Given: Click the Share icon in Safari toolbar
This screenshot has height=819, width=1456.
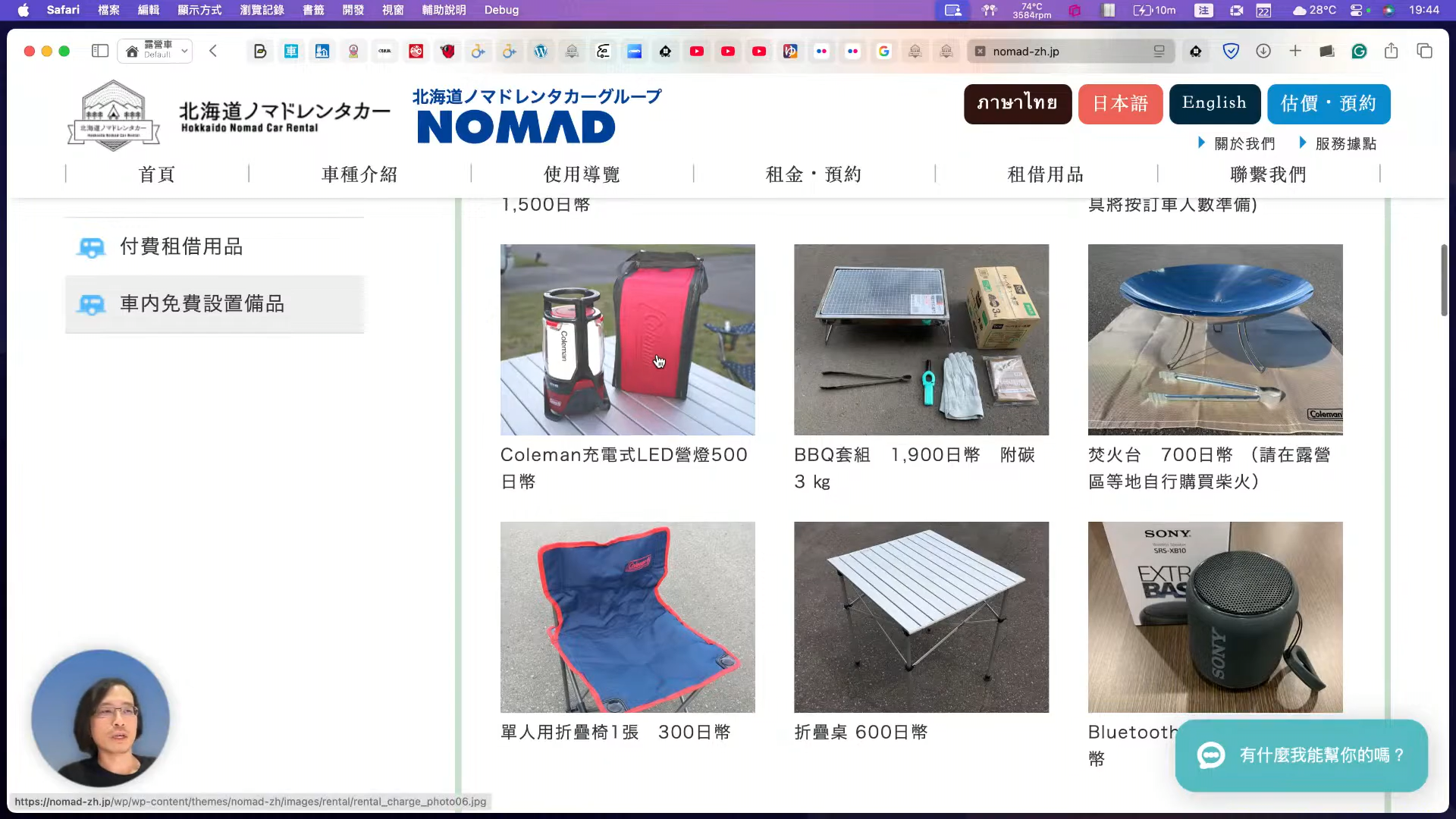Looking at the screenshot, I should tap(1391, 51).
